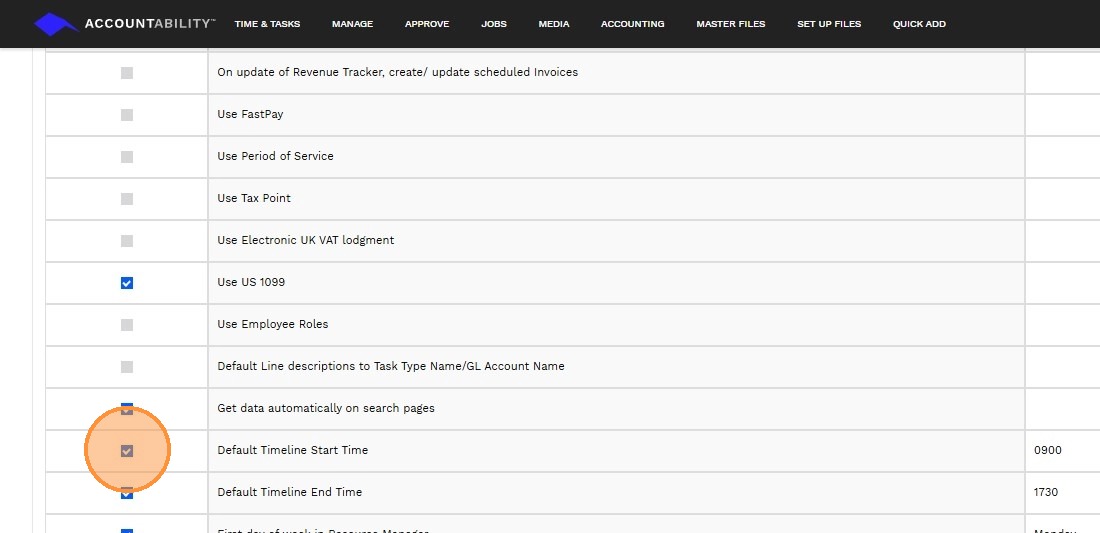Click the Default Timeline Start Time value 0900
This screenshot has width=1100, height=533.
[x=1048, y=451]
